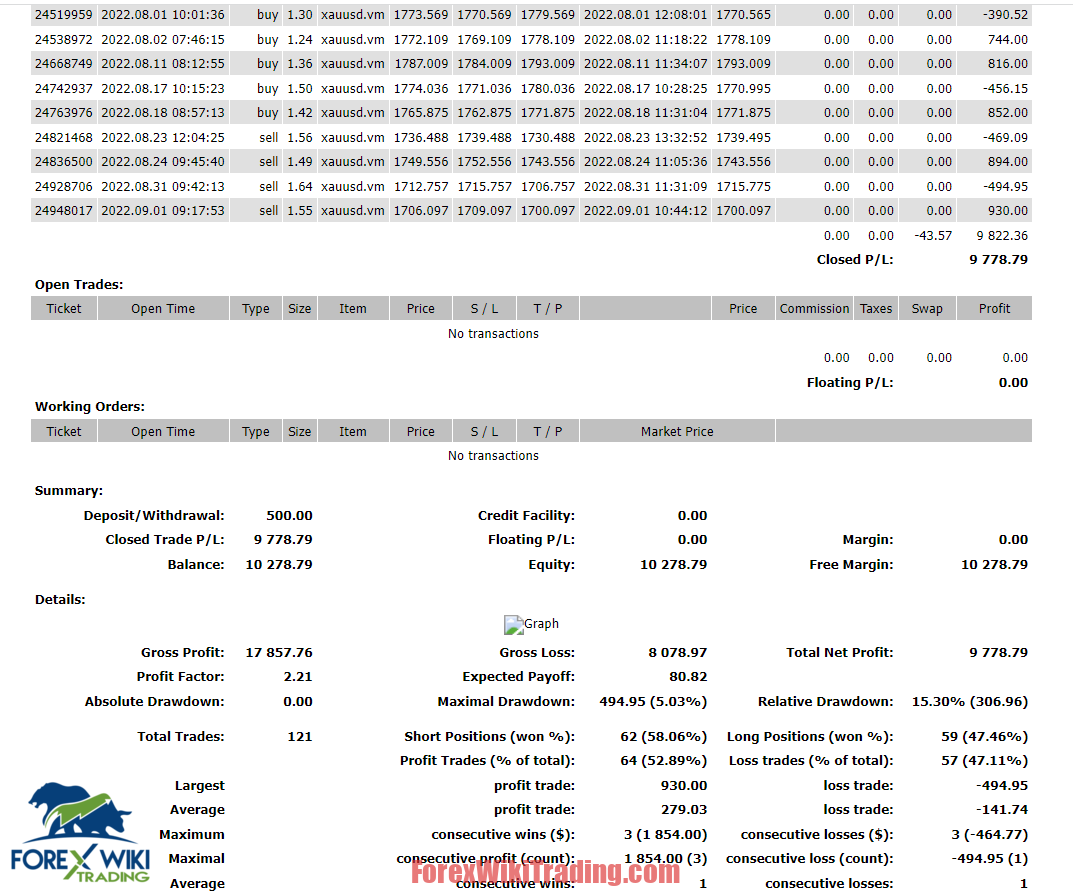
Task: Click the -390.52 profit cell
Action: pos(1005,14)
